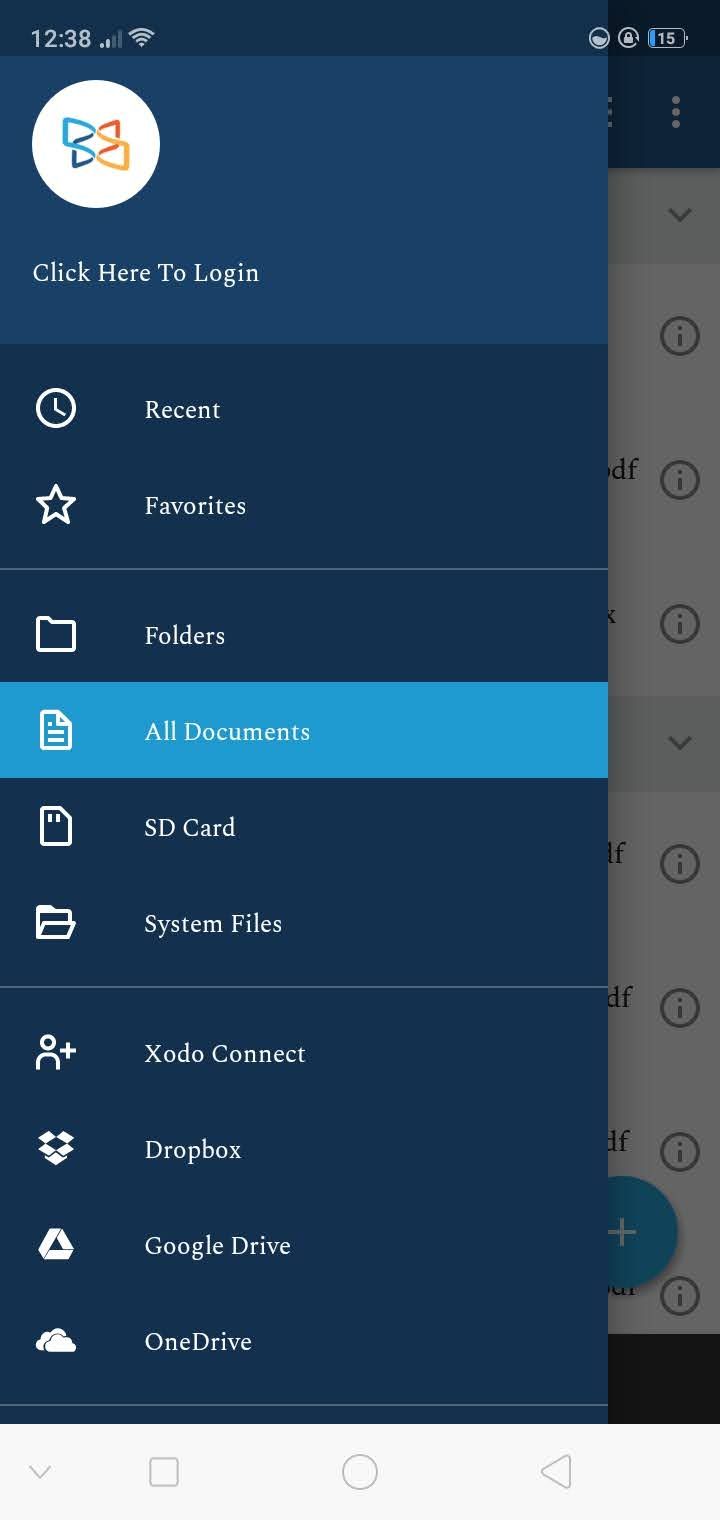Open OneDrive

[x=304, y=1341]
